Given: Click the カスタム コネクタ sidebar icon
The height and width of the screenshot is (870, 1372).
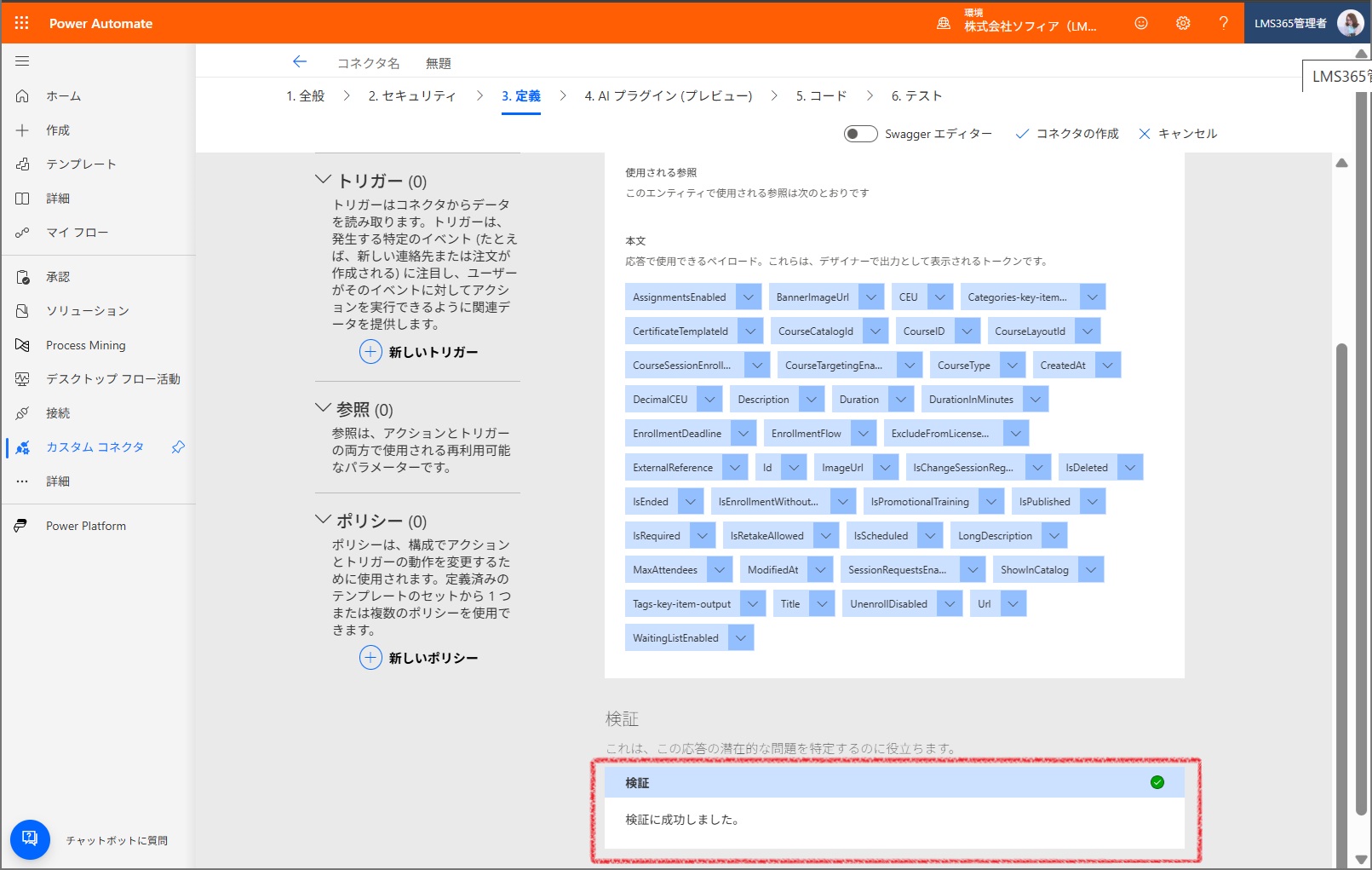Looking at the screenshot, I should point(22,447).
